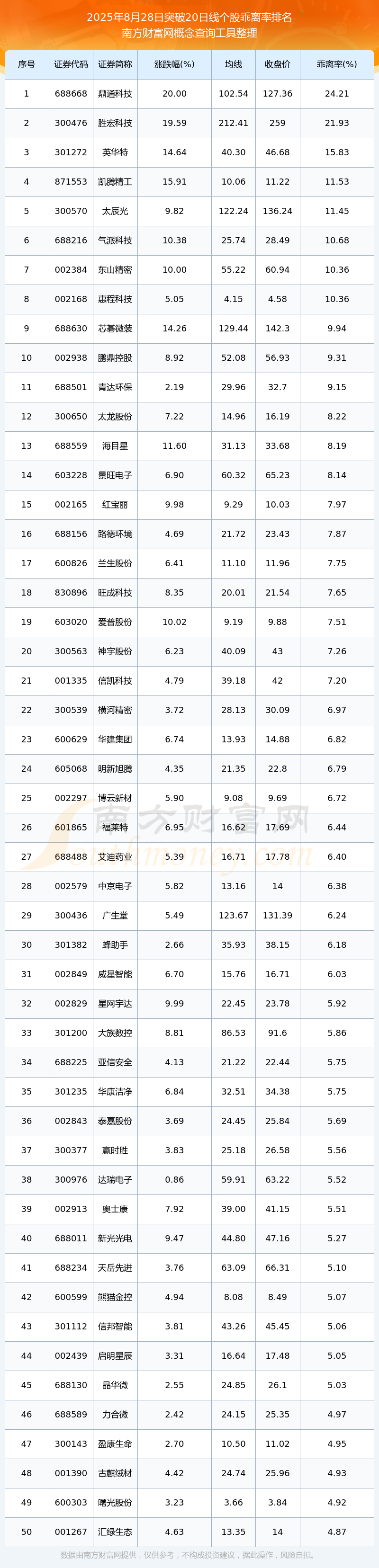The image size is (379, 1568).
Task: Click stock name 艾迪药业
Action: 115,857
